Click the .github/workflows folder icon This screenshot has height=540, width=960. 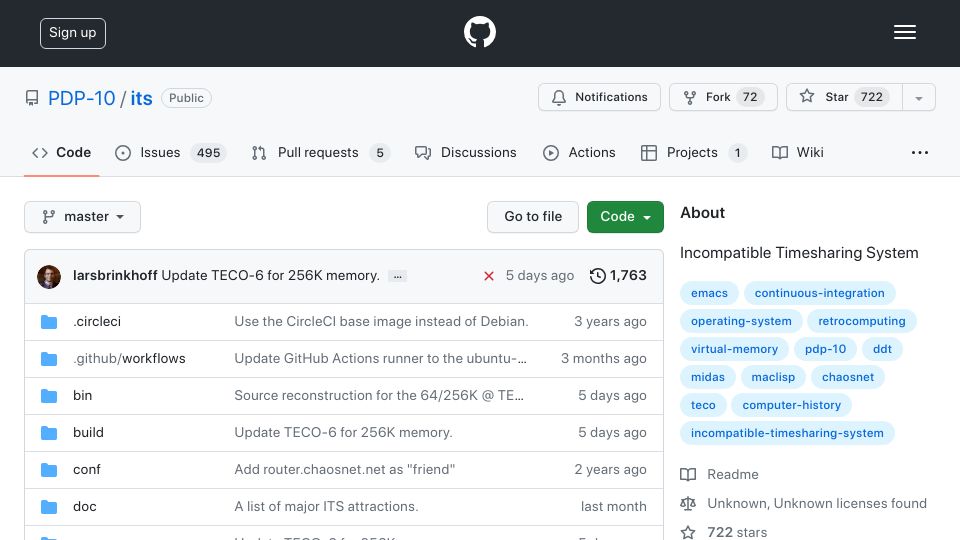tap(49, 359)
